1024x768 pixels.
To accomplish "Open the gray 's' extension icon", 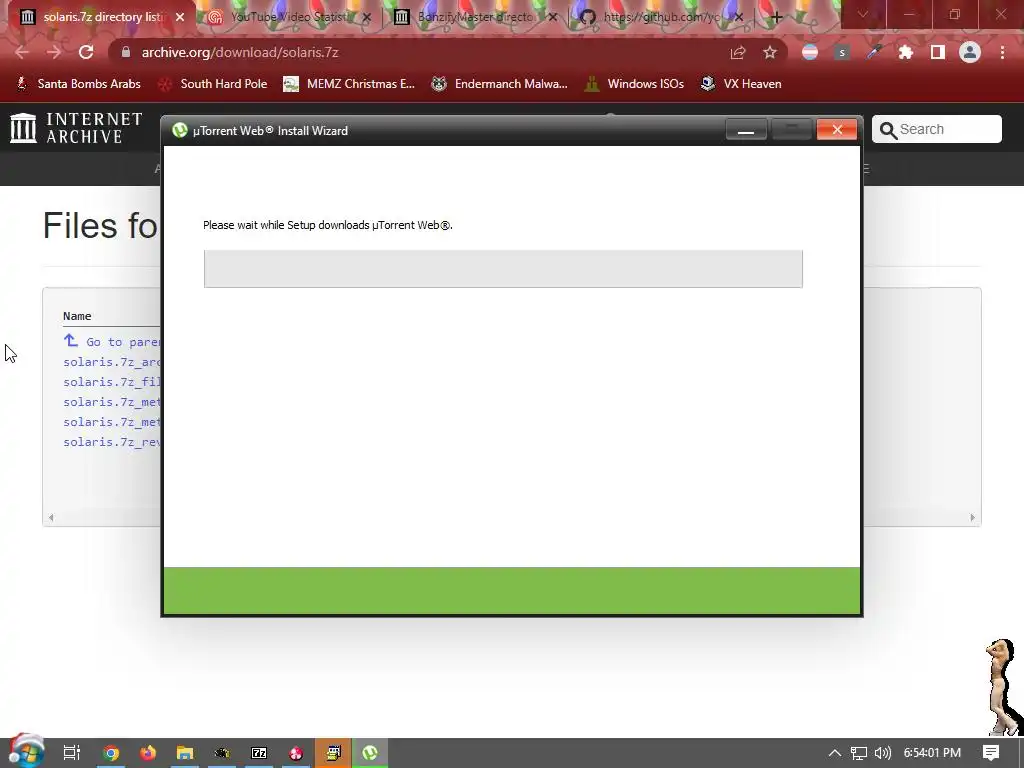I will 842,52.
